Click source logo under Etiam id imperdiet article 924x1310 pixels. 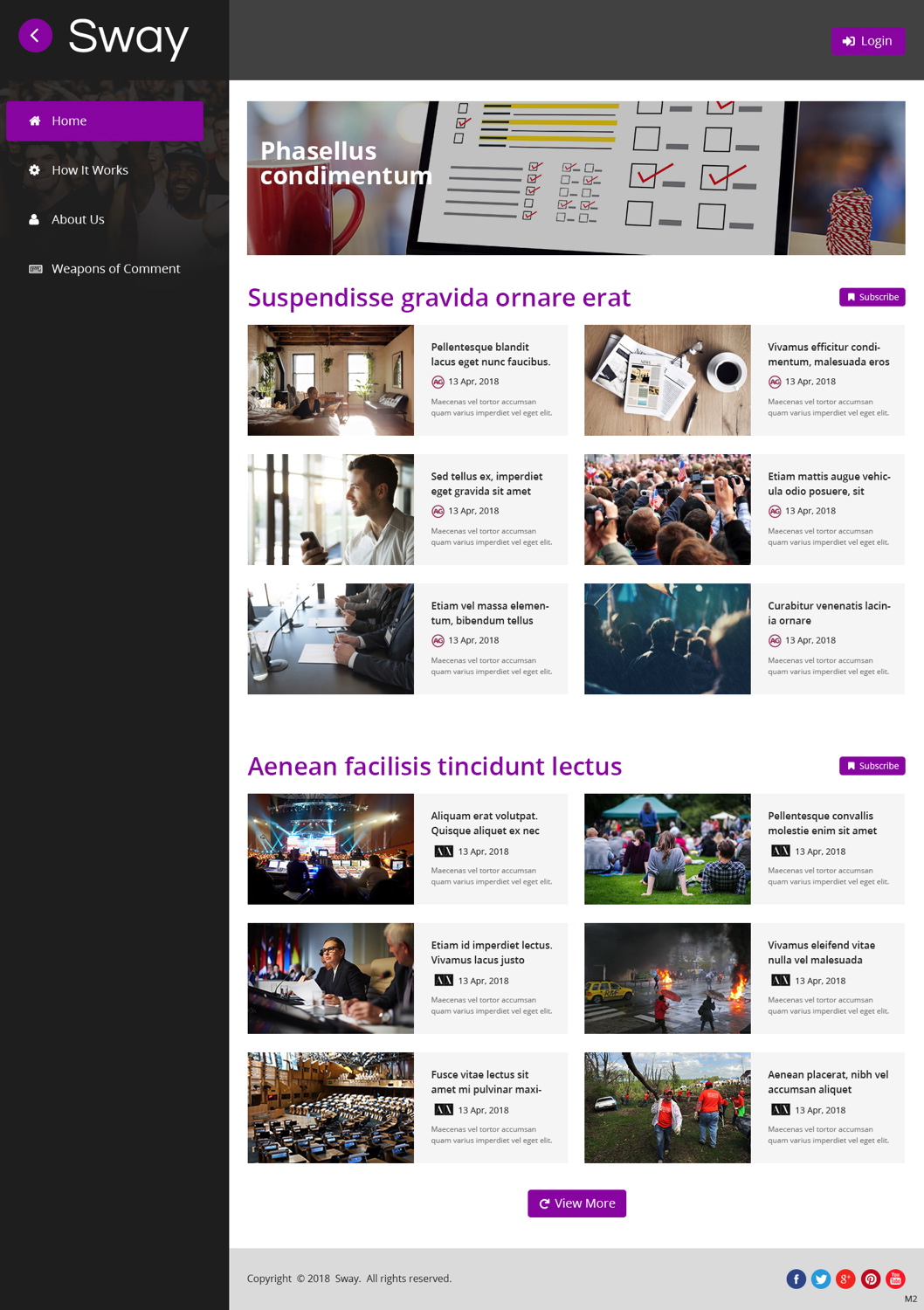coord(444,981)
